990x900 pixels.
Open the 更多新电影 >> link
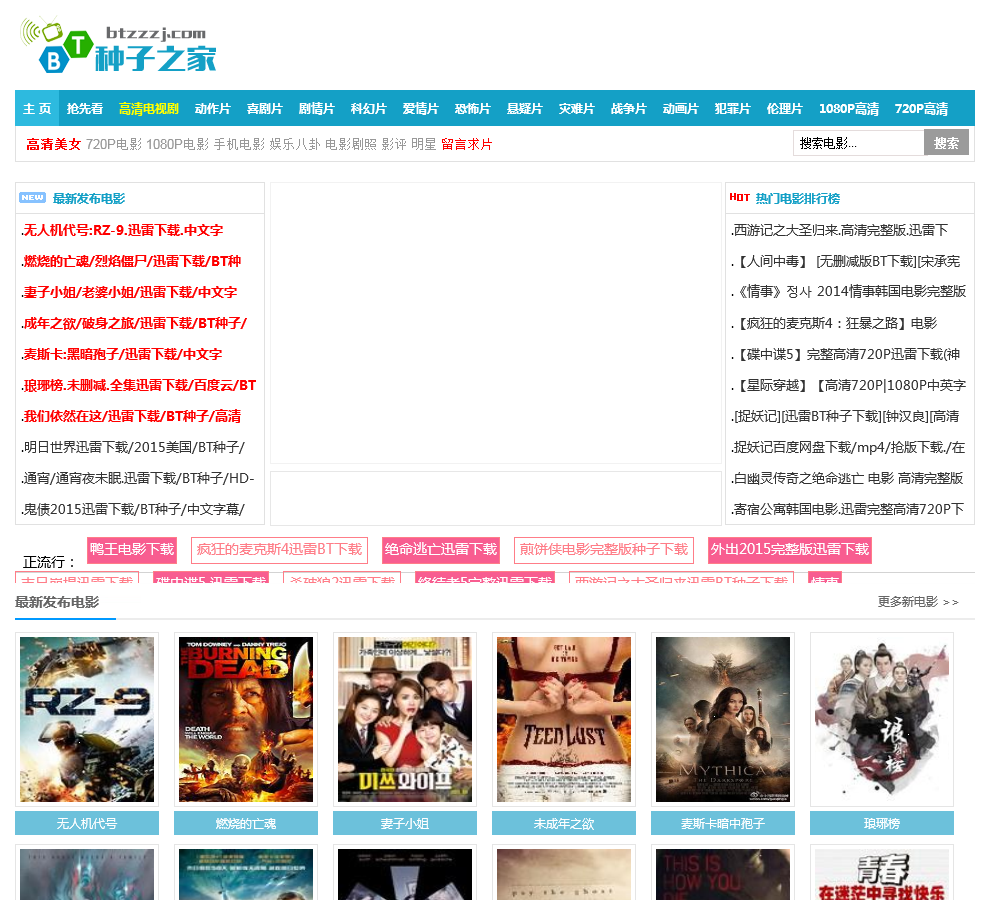918,602
